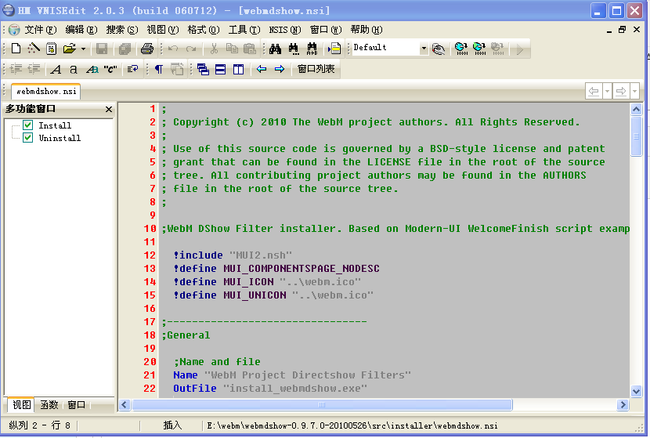Click the tab bar forward navigation arrow
The height and width of the screenshot is (438, 650).
[621, 91]
